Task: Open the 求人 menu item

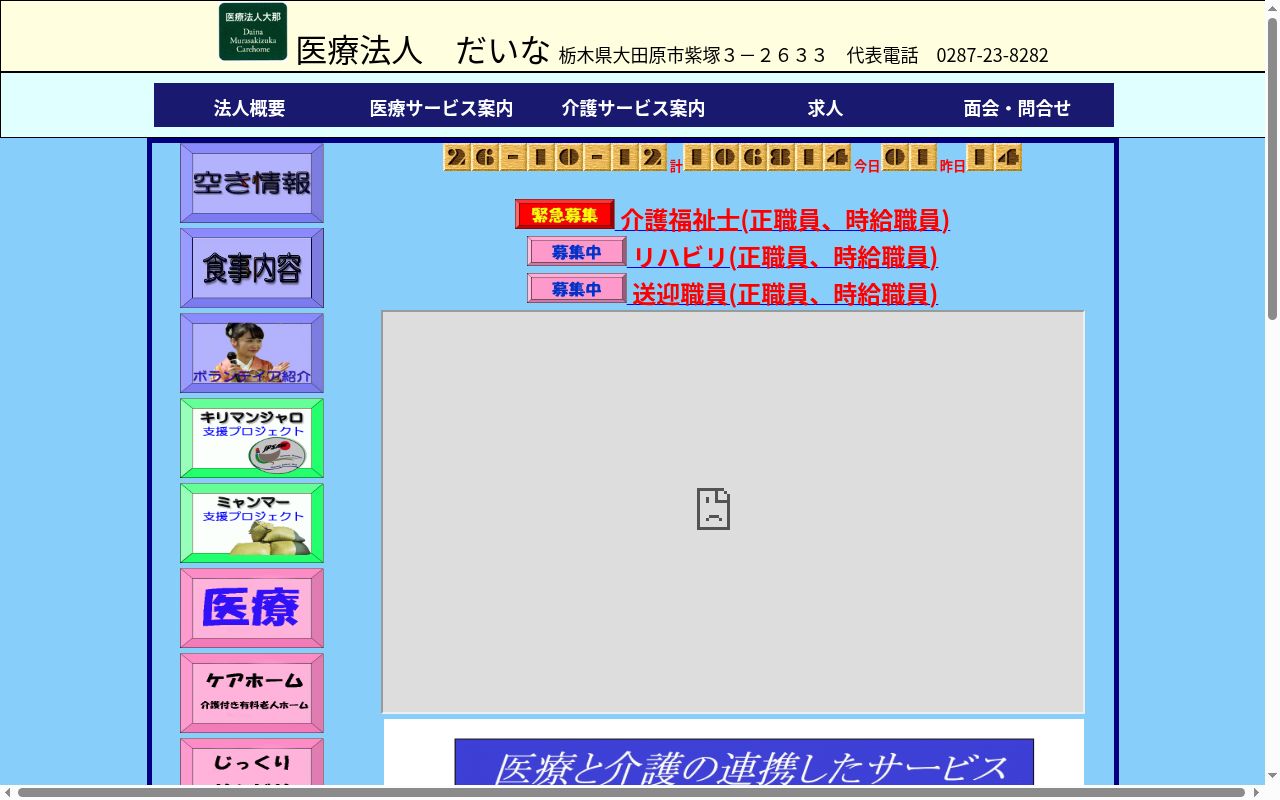Action: [825, 108]
